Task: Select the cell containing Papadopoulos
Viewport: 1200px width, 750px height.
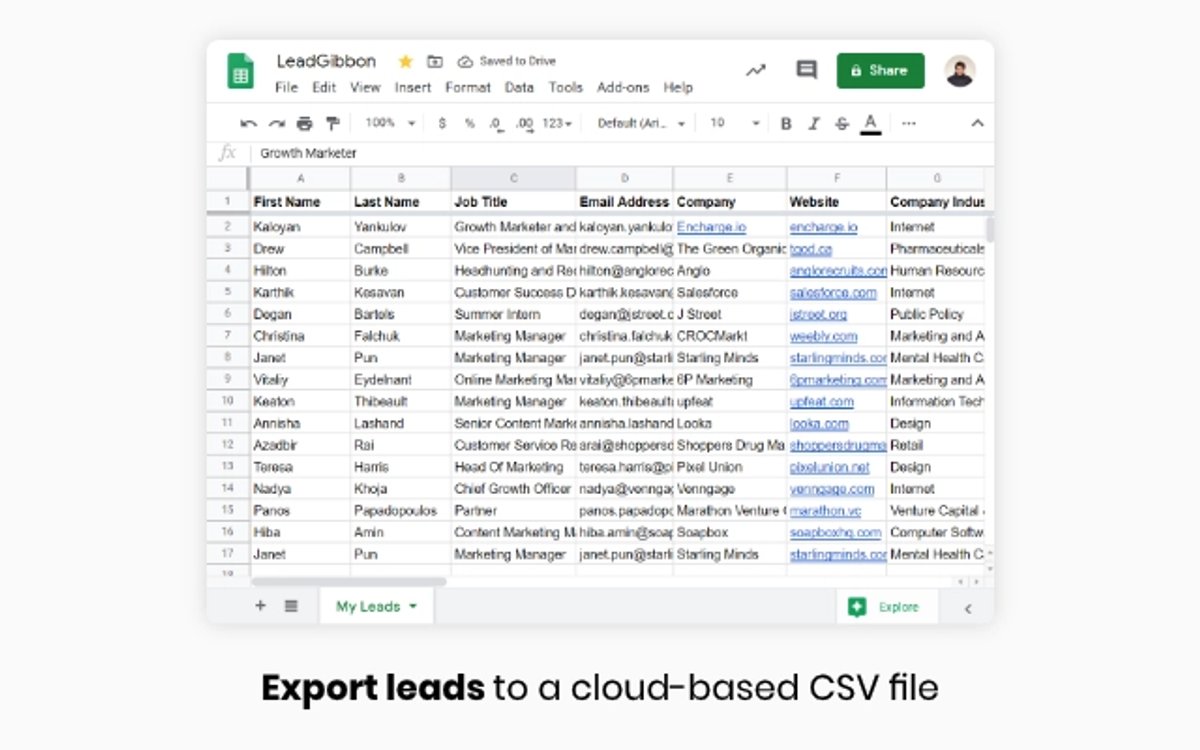Action: click(400, 511)
